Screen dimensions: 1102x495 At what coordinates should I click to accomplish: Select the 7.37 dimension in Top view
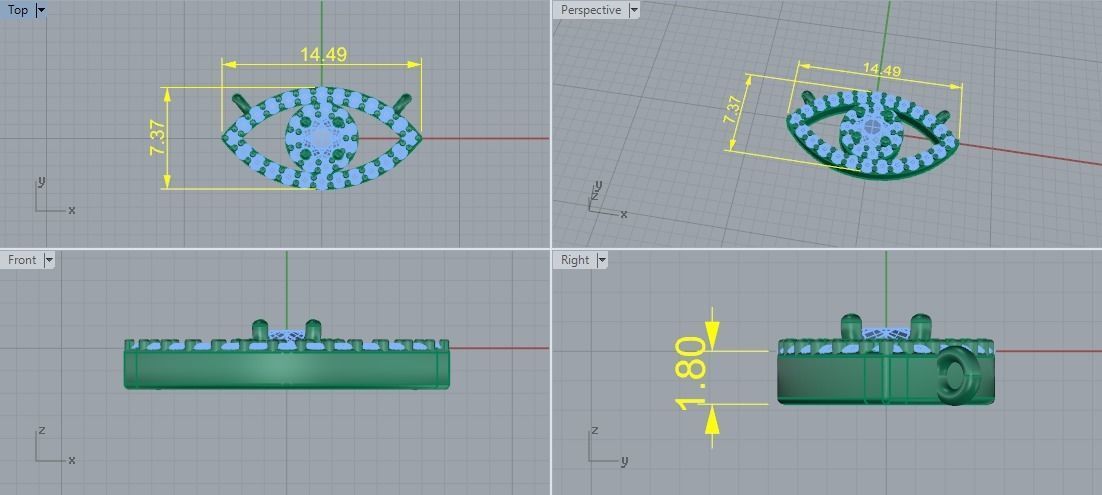pos(157,138)
